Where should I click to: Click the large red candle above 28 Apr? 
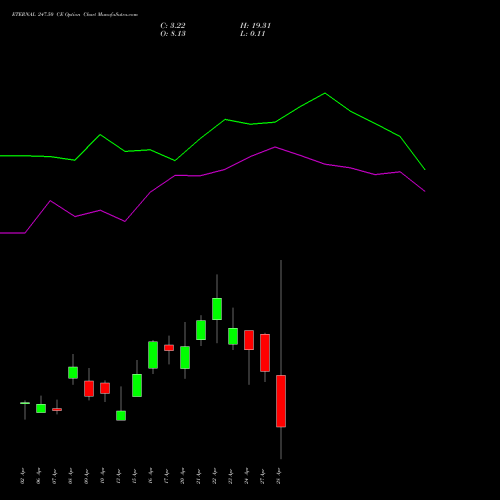pyautogui.click(x=281, y=401)
